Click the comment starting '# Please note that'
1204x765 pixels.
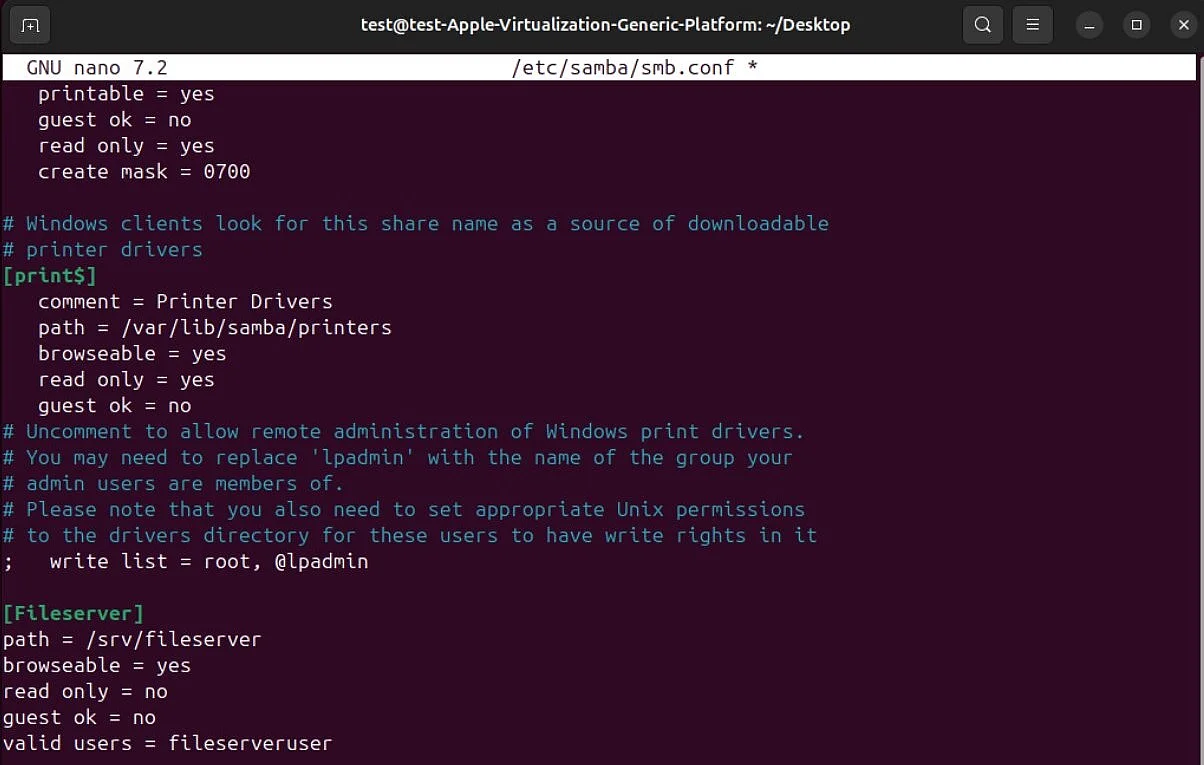point(404,509)
